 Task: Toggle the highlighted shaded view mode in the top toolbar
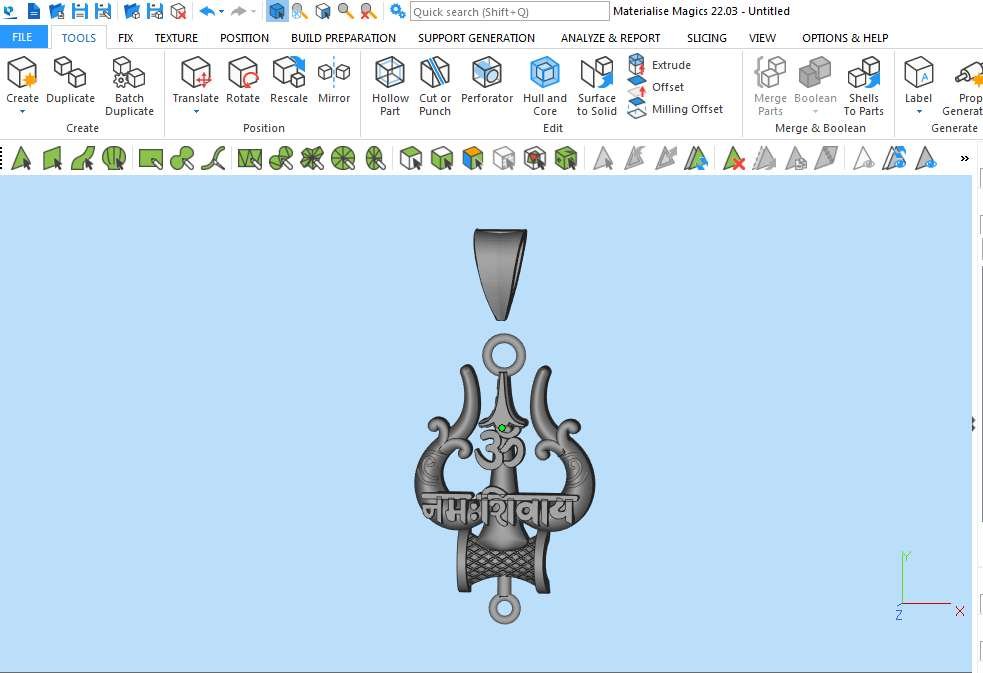coord(277,11)
